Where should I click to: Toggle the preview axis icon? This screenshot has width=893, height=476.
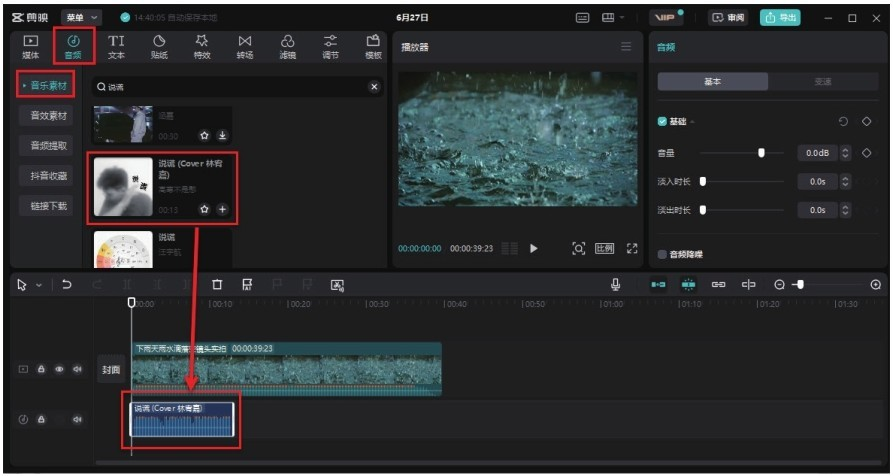pyautogui.click(x=748, y=285)
